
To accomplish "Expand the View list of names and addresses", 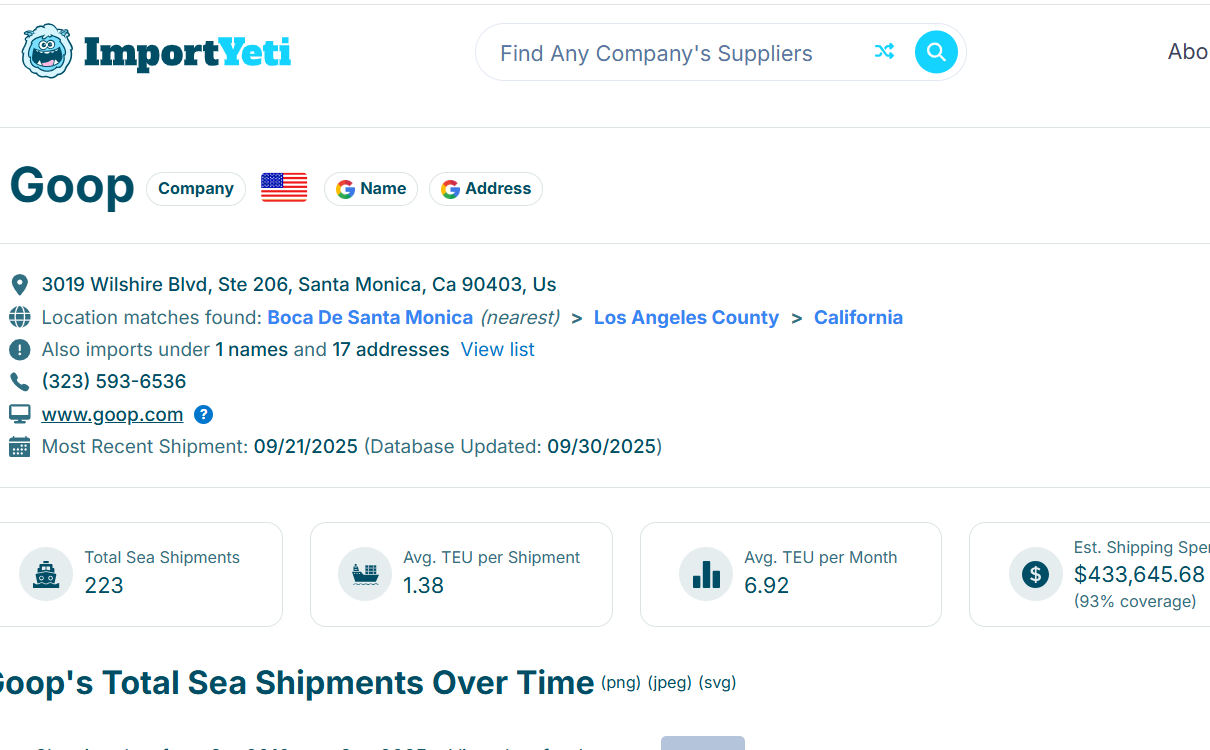I will point(497,349).
